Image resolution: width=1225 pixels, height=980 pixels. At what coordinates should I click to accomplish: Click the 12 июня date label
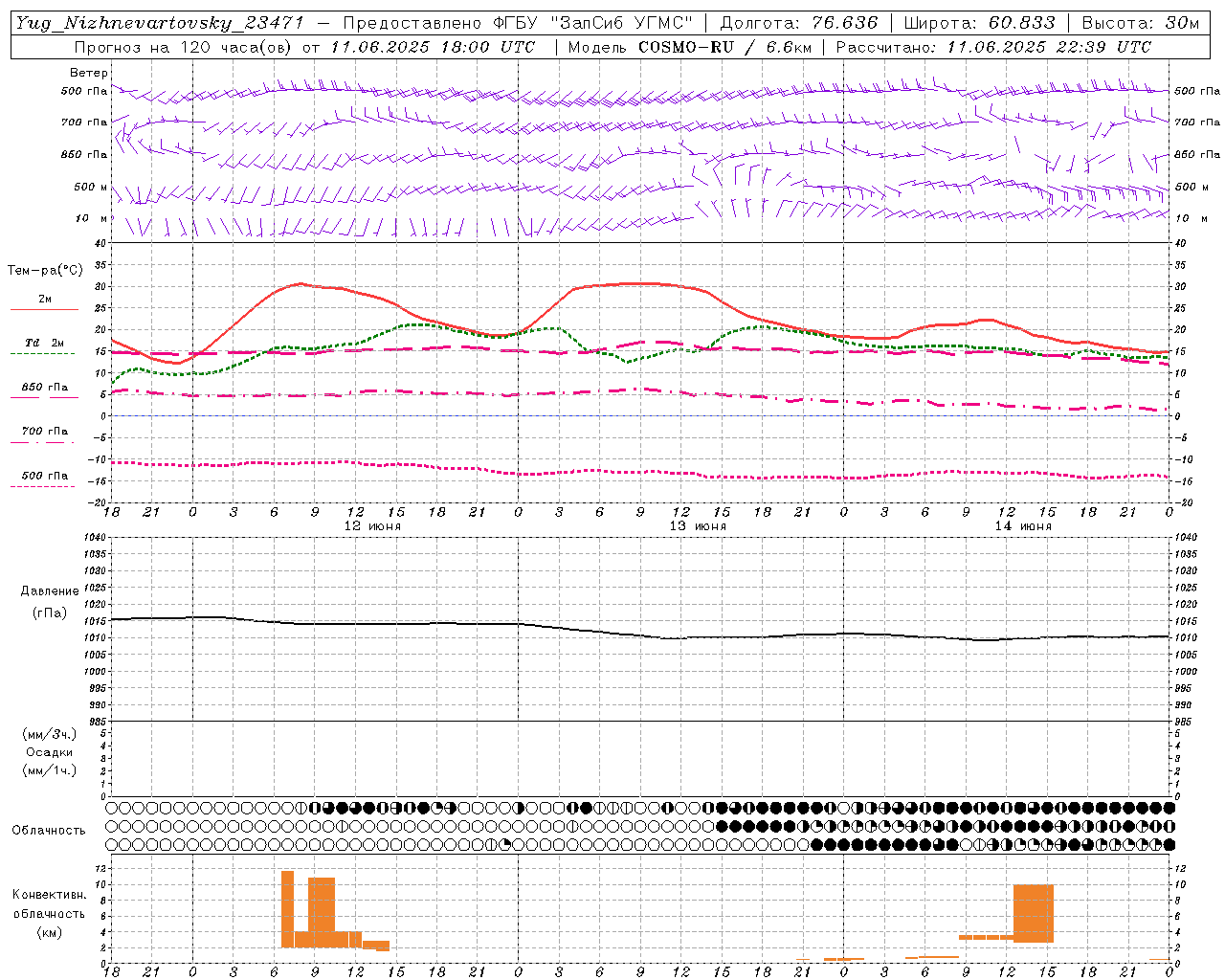[x=372, y=526]
